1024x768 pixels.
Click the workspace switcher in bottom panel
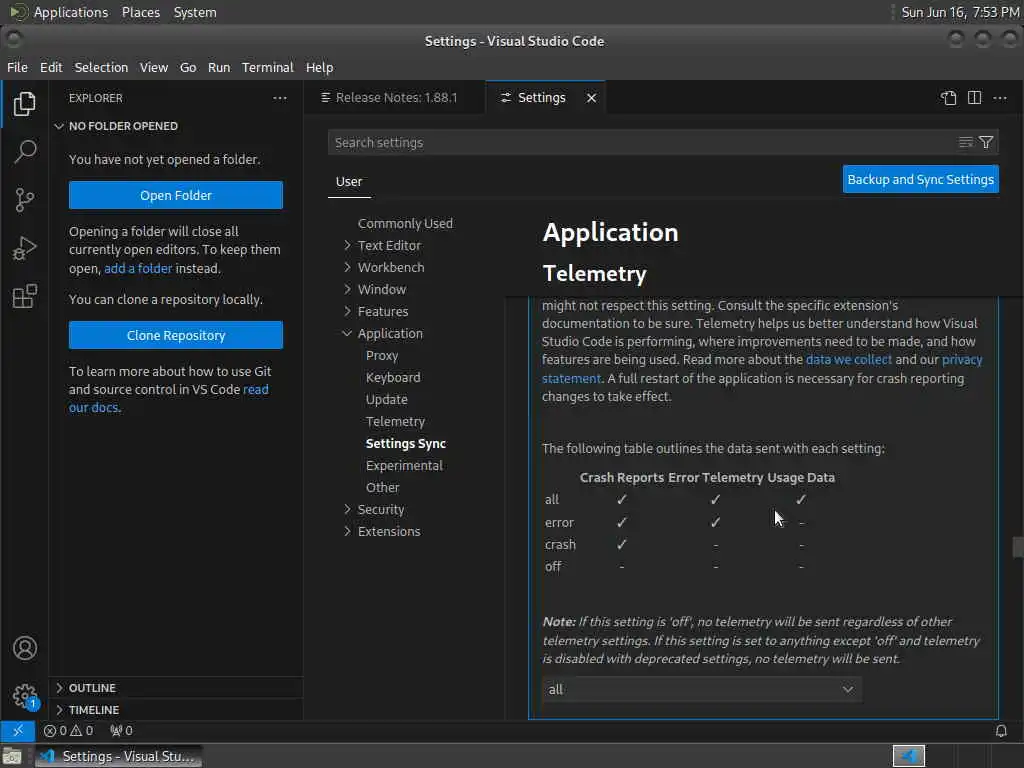[909, 756]
